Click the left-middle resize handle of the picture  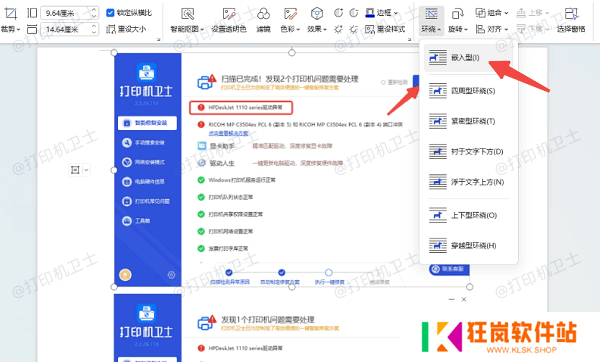(x=114, y=170)
